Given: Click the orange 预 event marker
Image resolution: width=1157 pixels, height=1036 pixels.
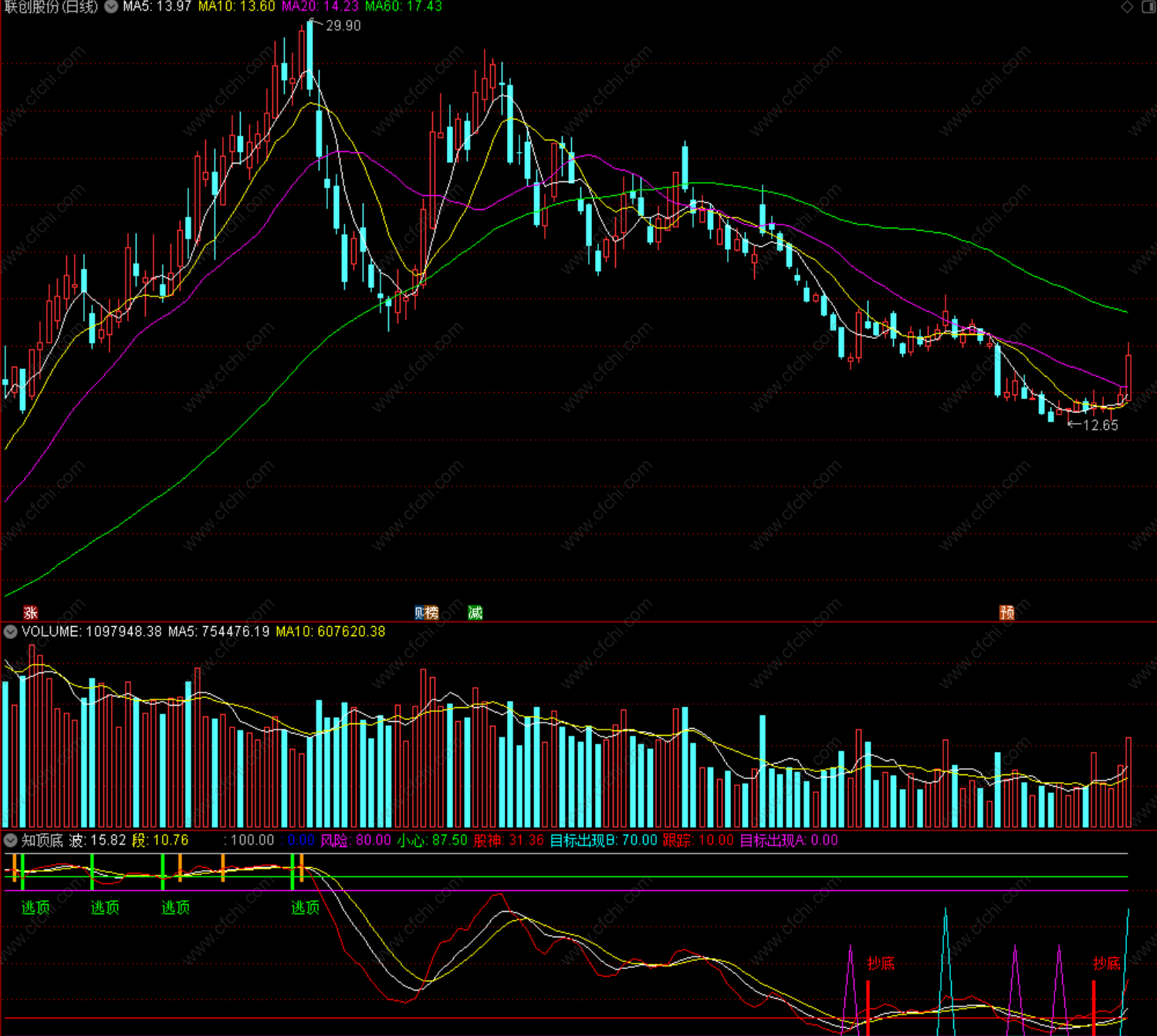Looking at the screenshot, I should coord(1007,612).
